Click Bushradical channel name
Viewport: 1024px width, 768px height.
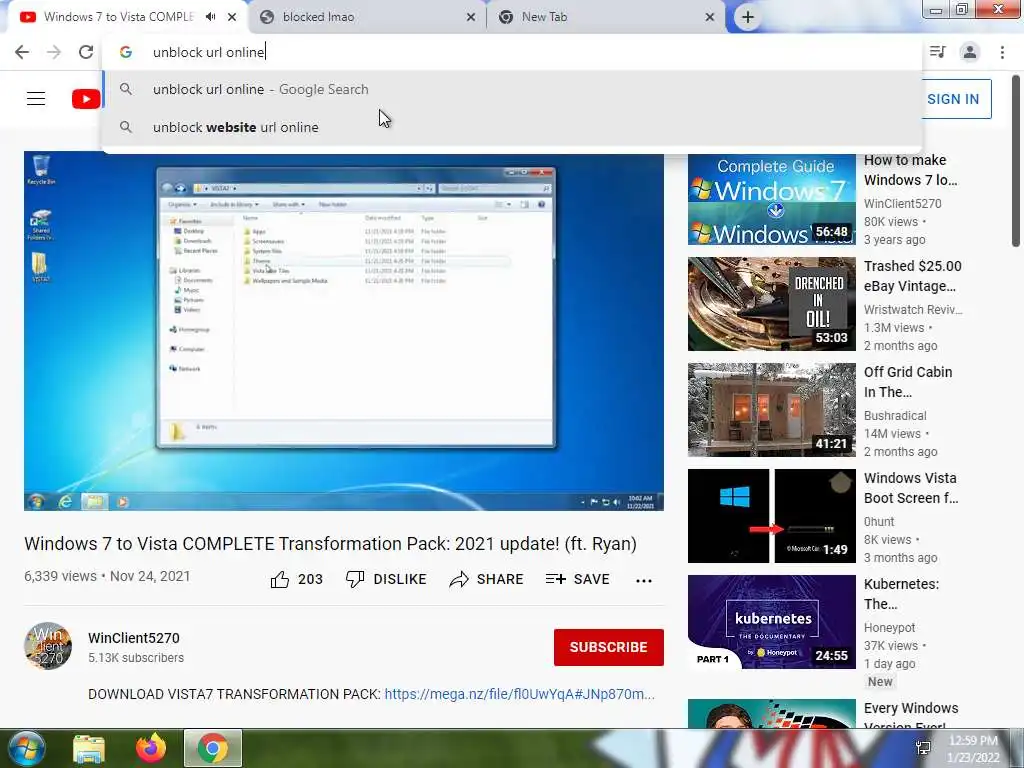coord(895,415)
